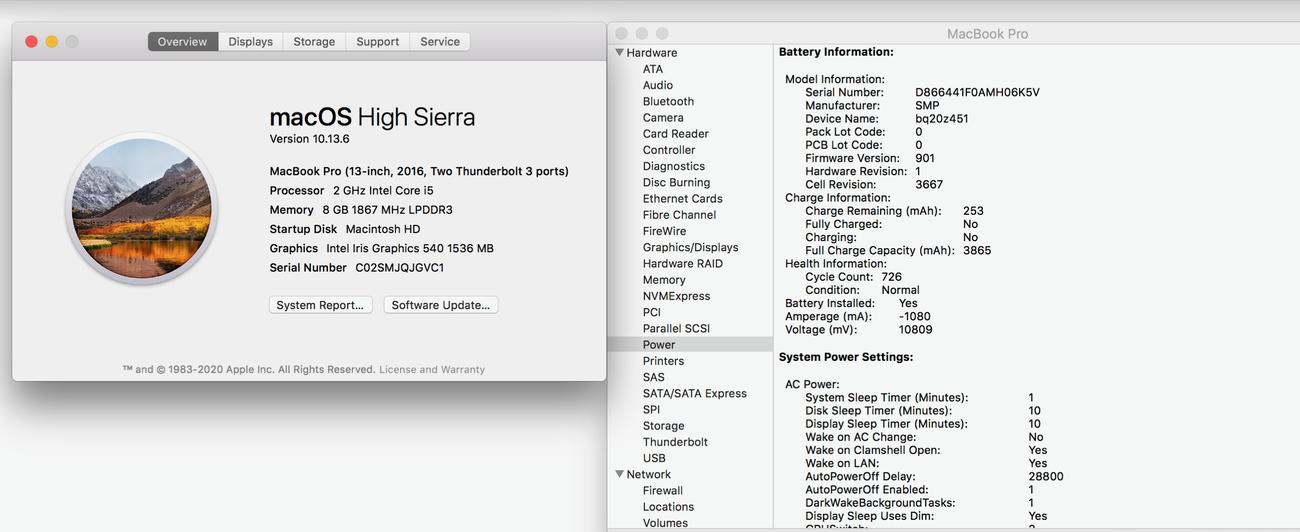Select Parallel SCSI in the sidebar
The image size is (1300, 532).
tap(677, 328)
